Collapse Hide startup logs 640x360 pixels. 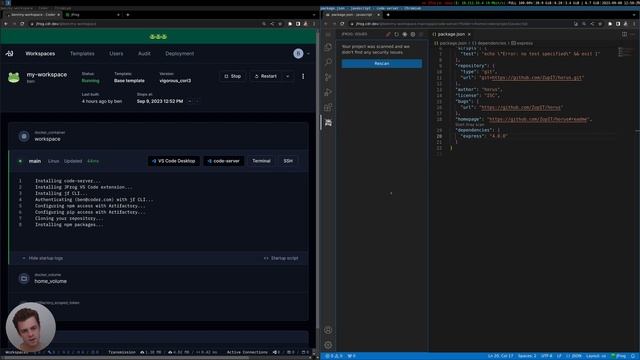tap(42, 258)
